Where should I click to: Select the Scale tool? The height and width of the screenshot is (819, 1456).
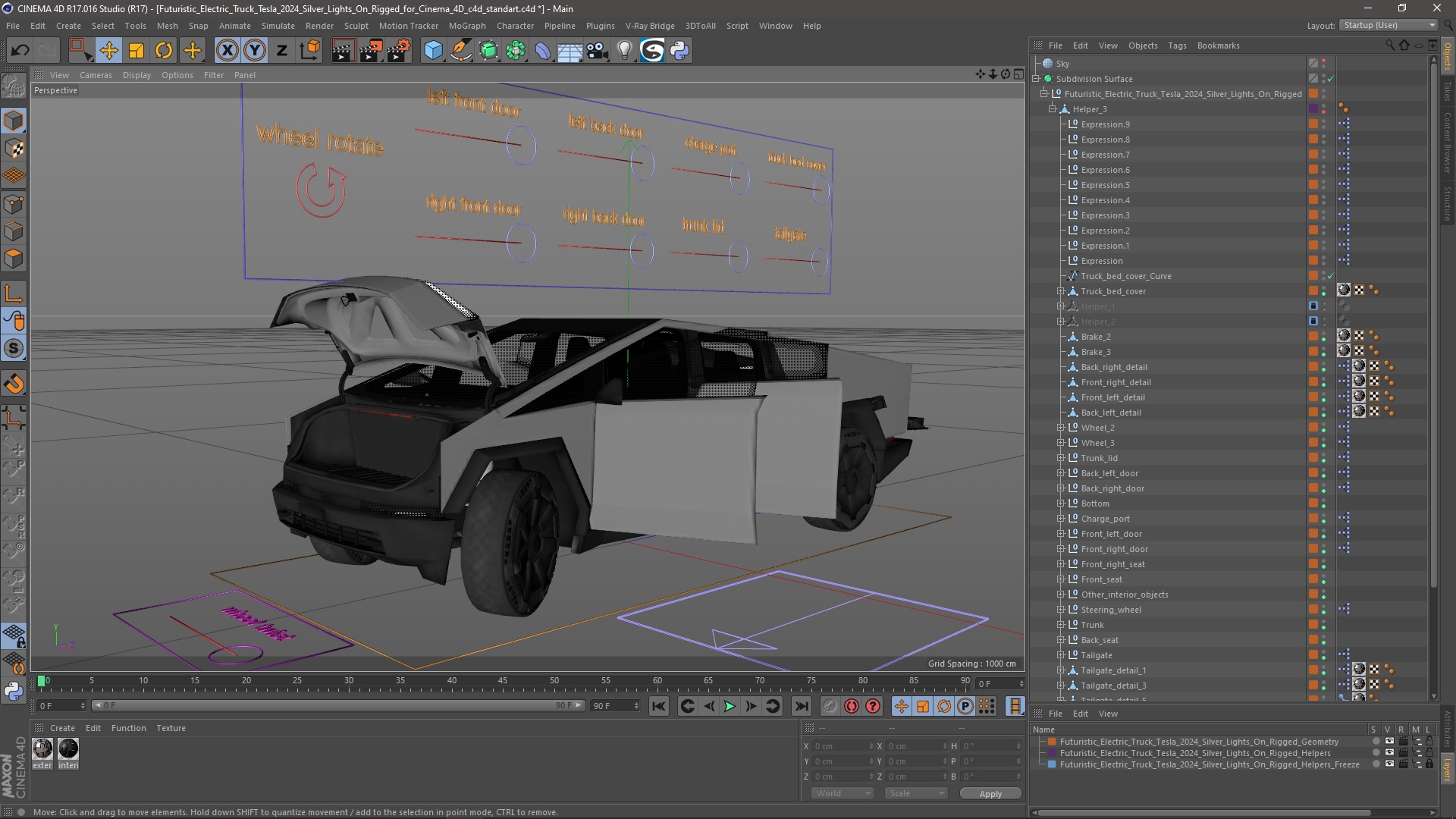136,51
